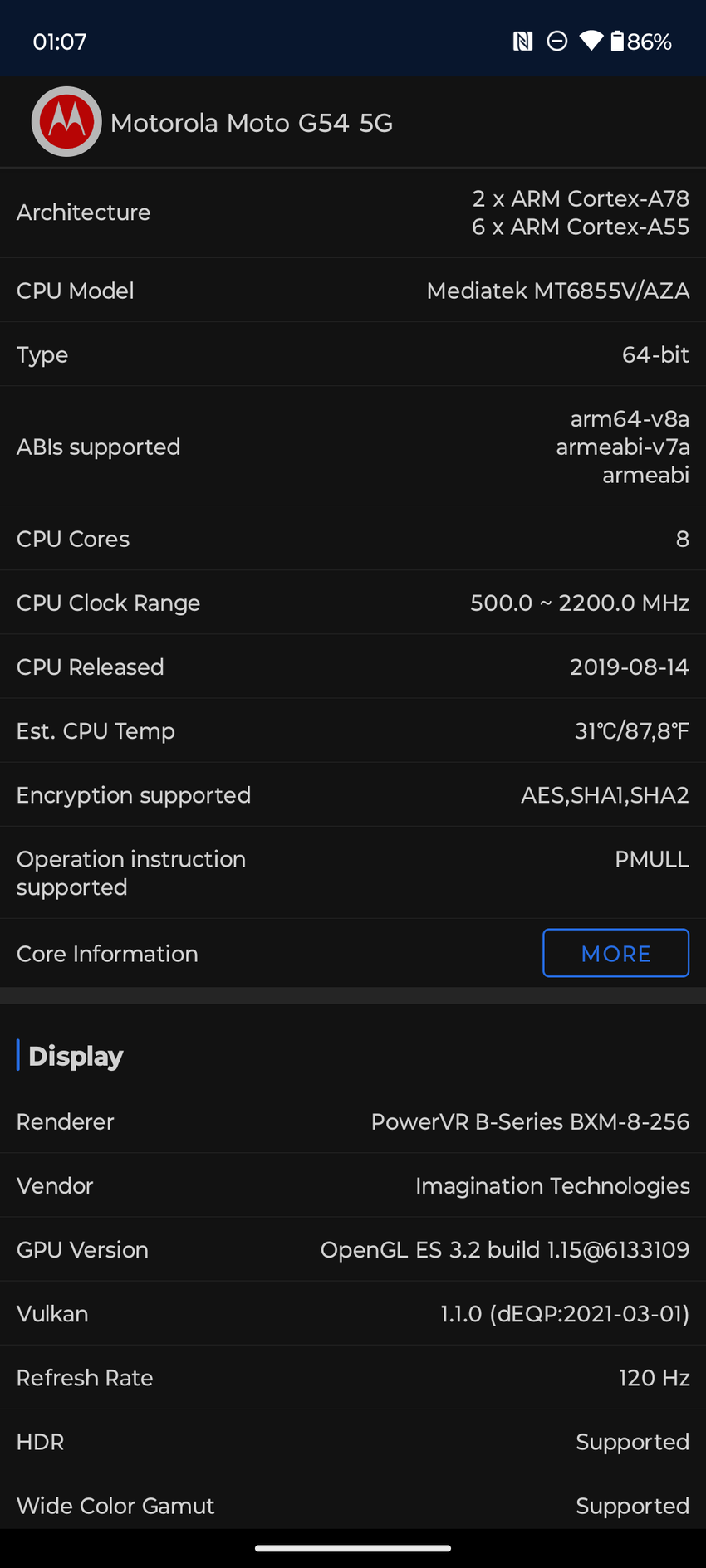Tap the home gesture bar

pos(353,1548)
